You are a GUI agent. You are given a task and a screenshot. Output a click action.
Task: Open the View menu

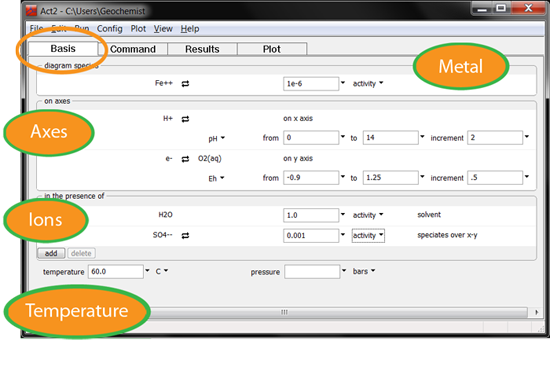coord(163,29)
